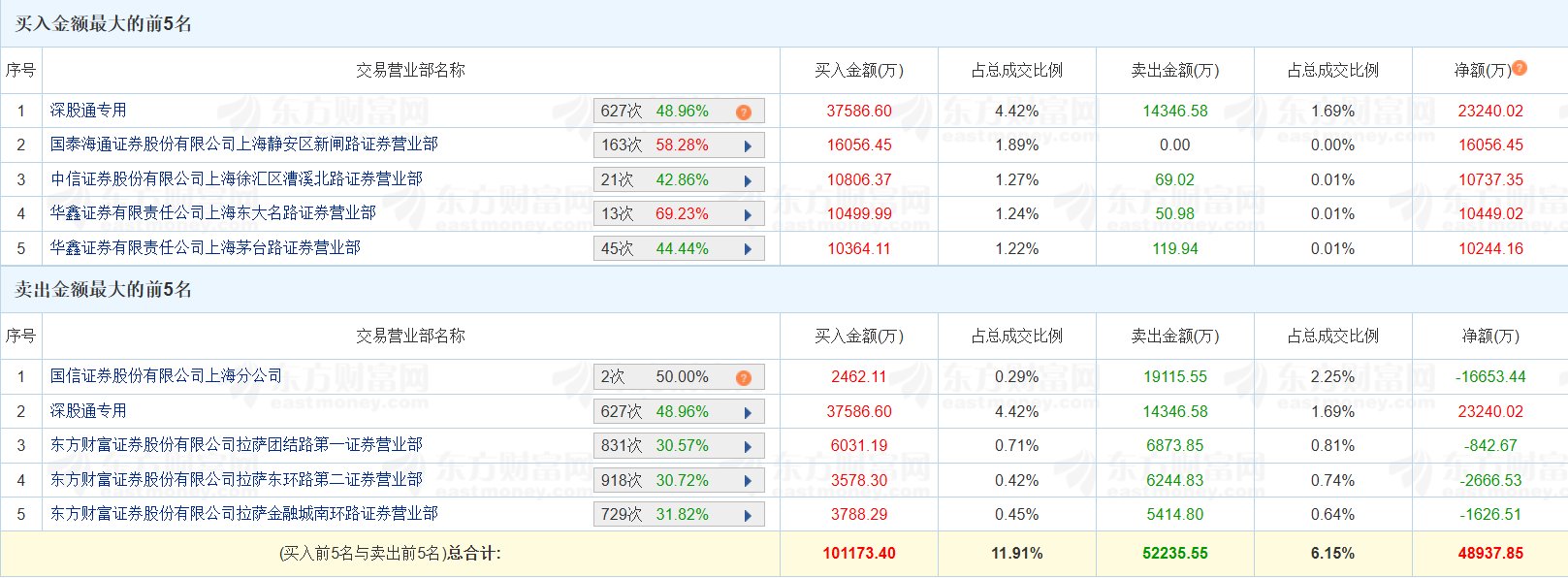Open 国信证券股份有限公司上海分公司 link
The width and height of the screenshot is (1568, 578).
[167, 376]
